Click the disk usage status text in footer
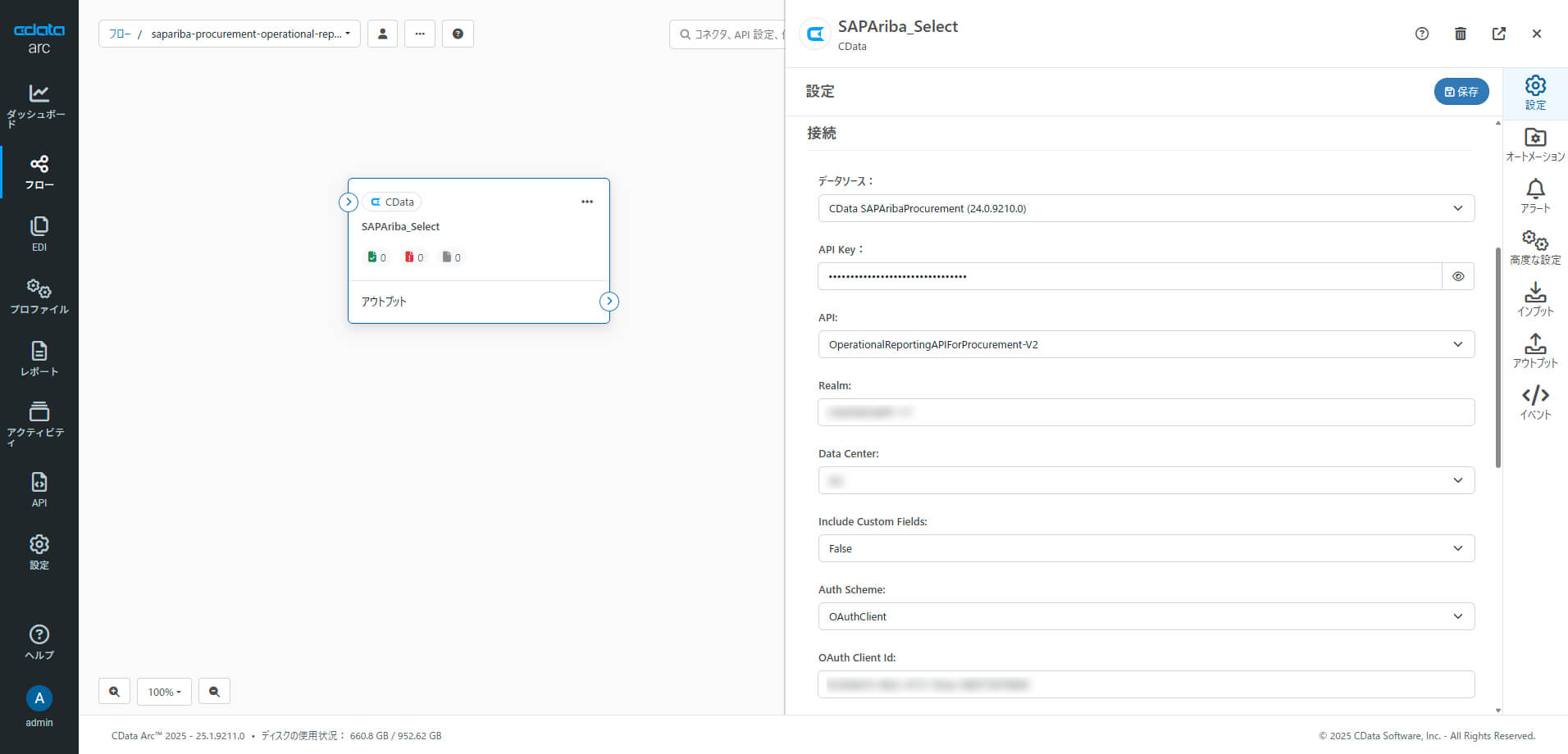This screenshot has height=754, width=1568. click(351, 736)
